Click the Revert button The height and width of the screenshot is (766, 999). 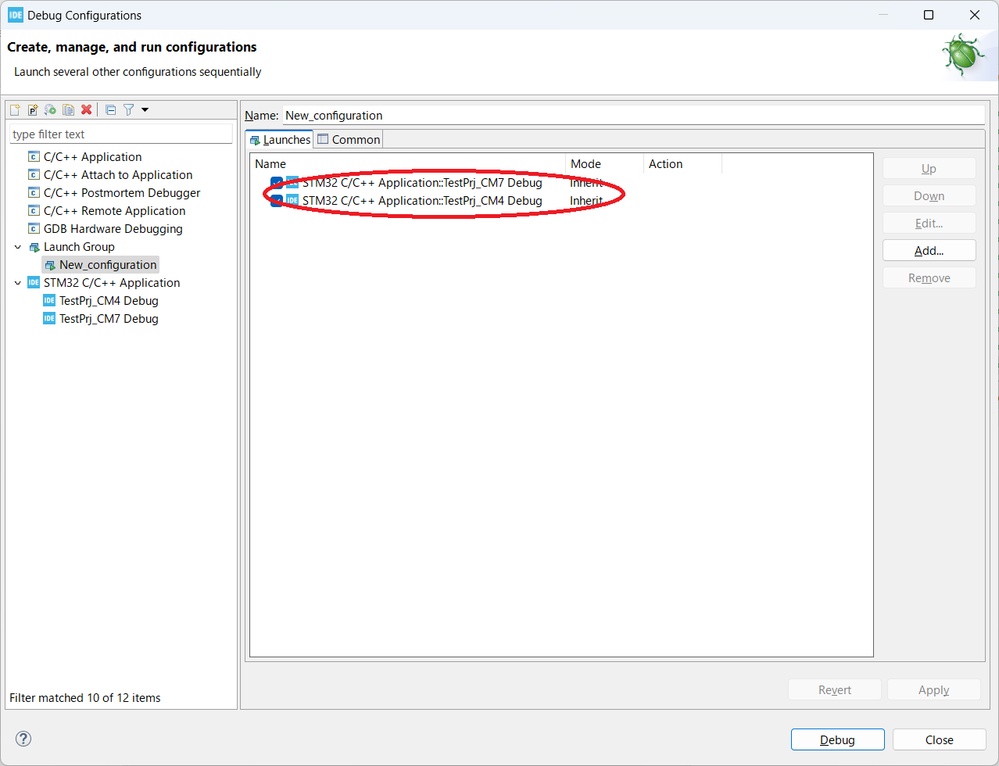point(835,690)
